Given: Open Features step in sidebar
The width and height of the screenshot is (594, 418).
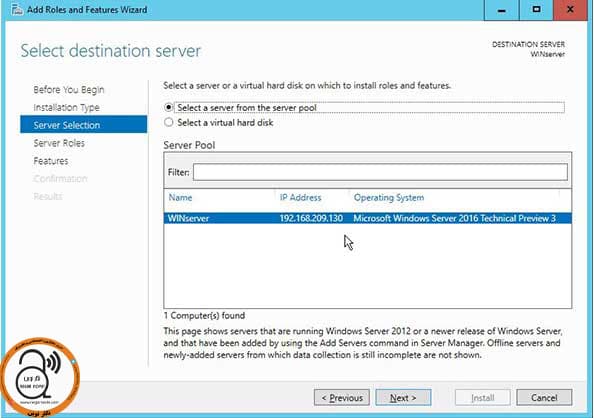Looking at the screenshot, I should [51, 161].
